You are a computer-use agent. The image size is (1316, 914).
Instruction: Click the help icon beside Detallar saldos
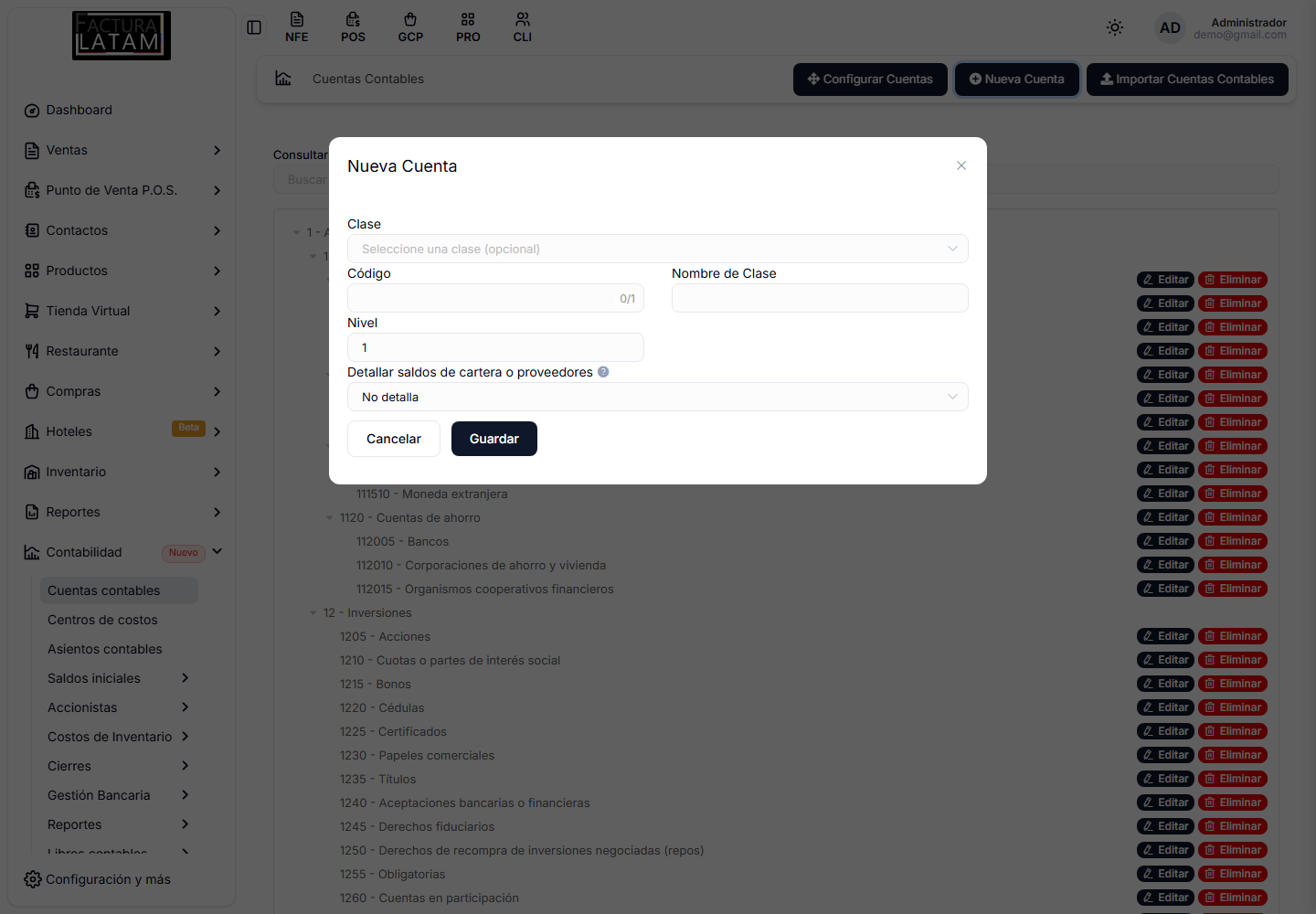pos(603,372)
